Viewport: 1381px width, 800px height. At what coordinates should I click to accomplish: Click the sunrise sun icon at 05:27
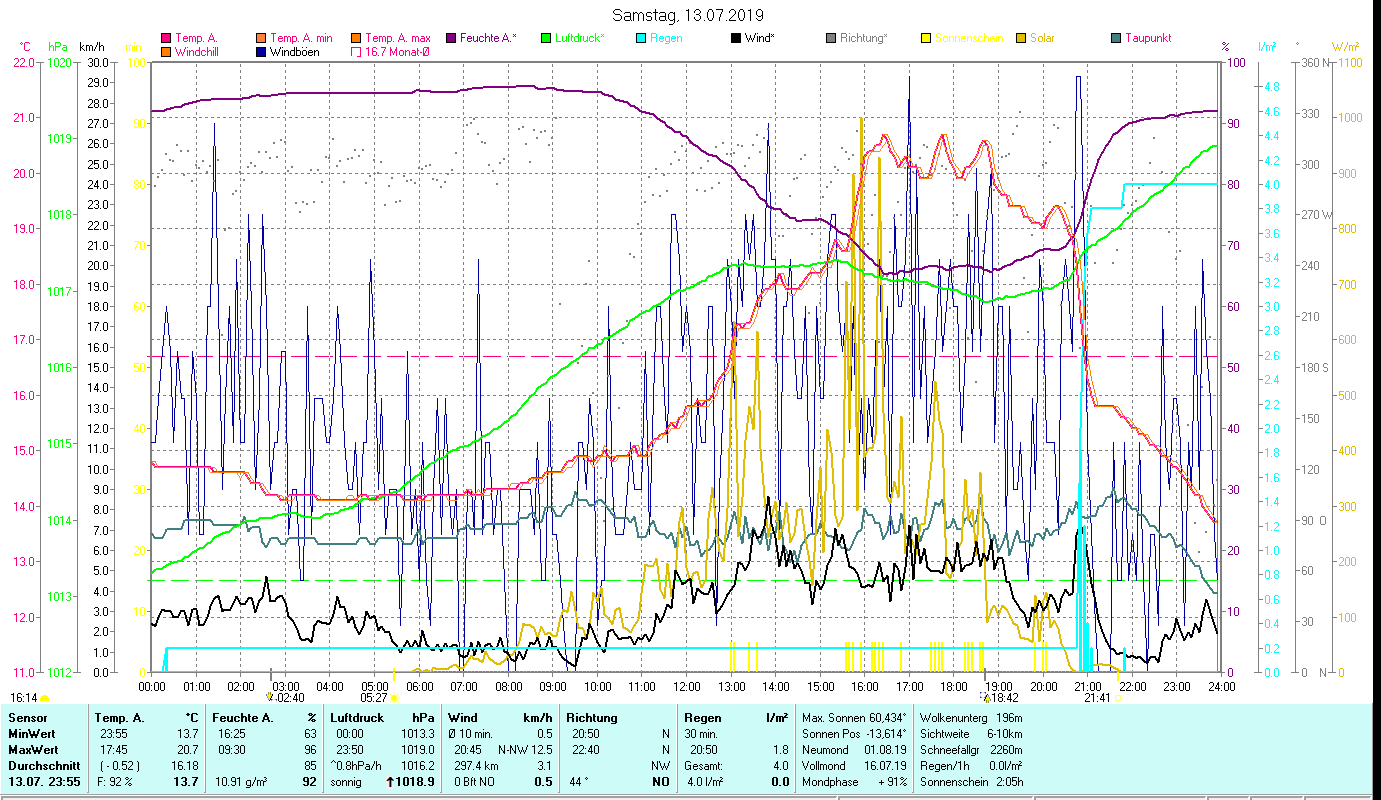[x=394, y=698]
